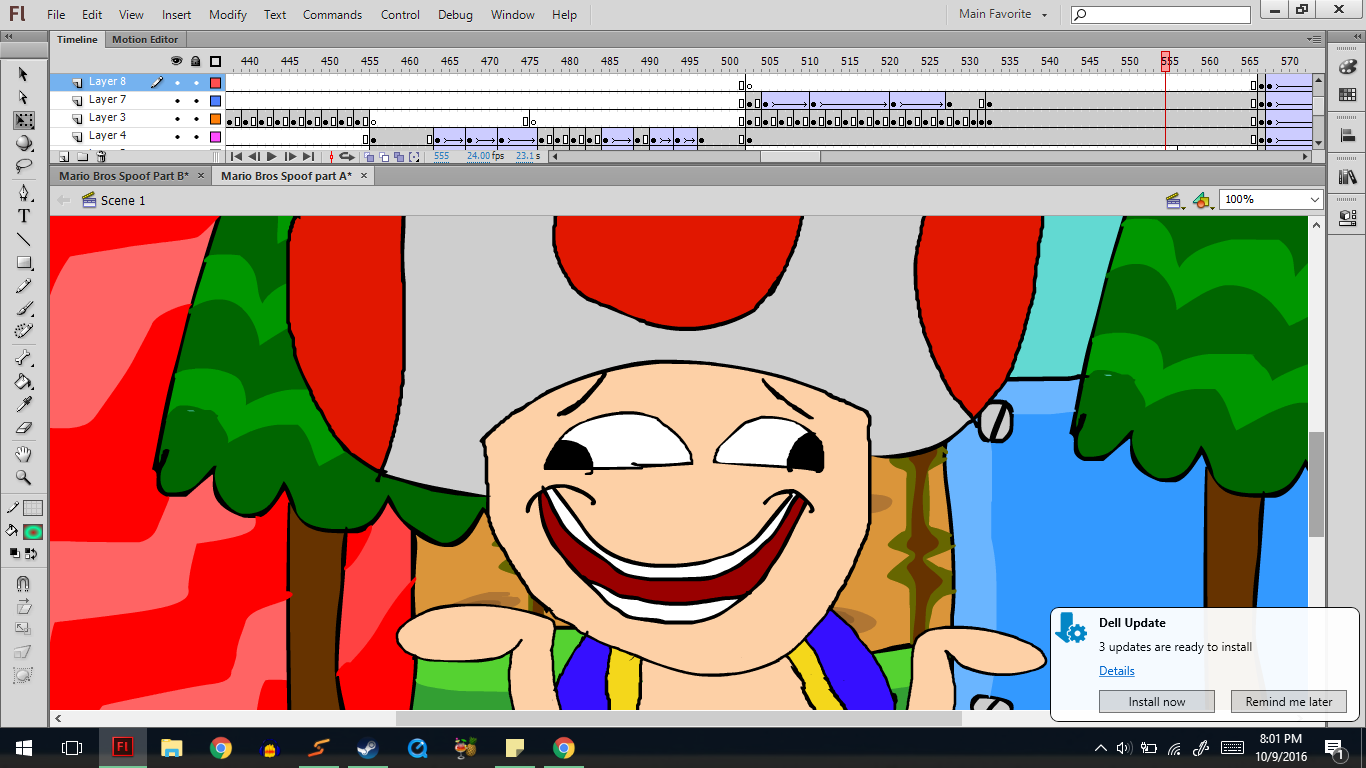Viewport: 1366px width, 768px height.
Task: Toggle lock dot for Layer 3
Action: [x=196, y=118]
